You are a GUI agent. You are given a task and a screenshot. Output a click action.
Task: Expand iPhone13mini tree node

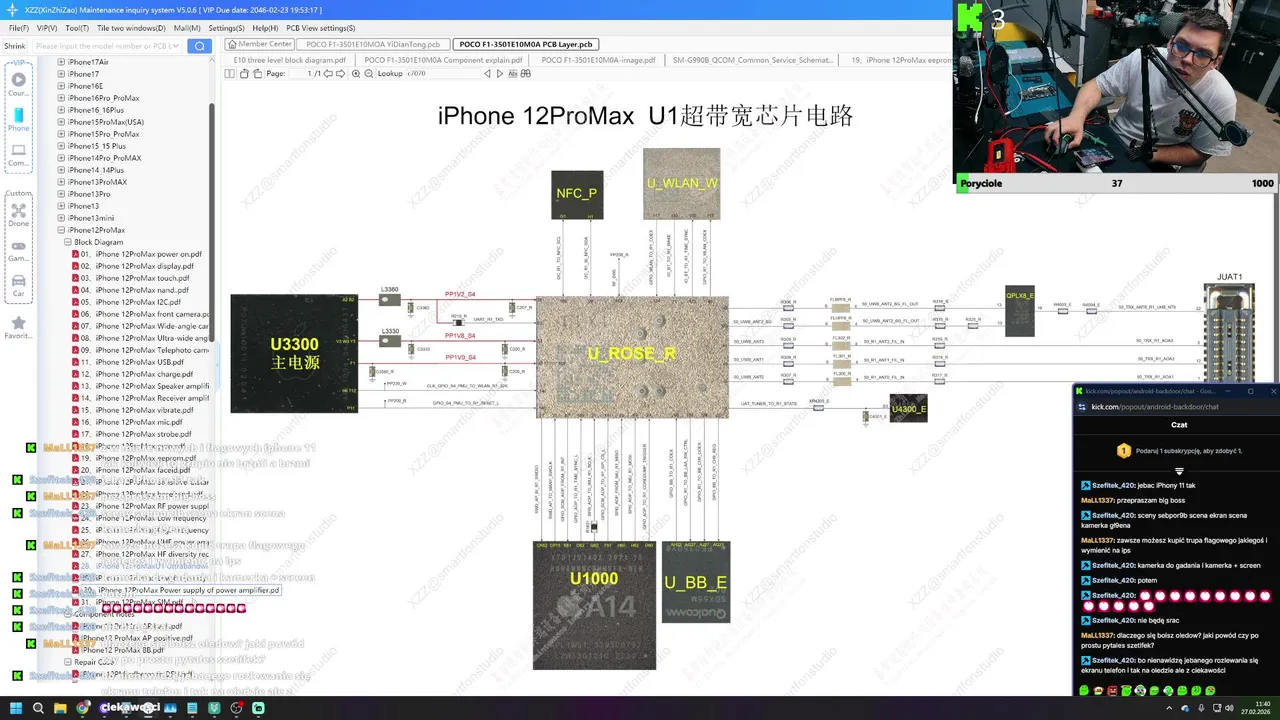[x=61, y=218]
